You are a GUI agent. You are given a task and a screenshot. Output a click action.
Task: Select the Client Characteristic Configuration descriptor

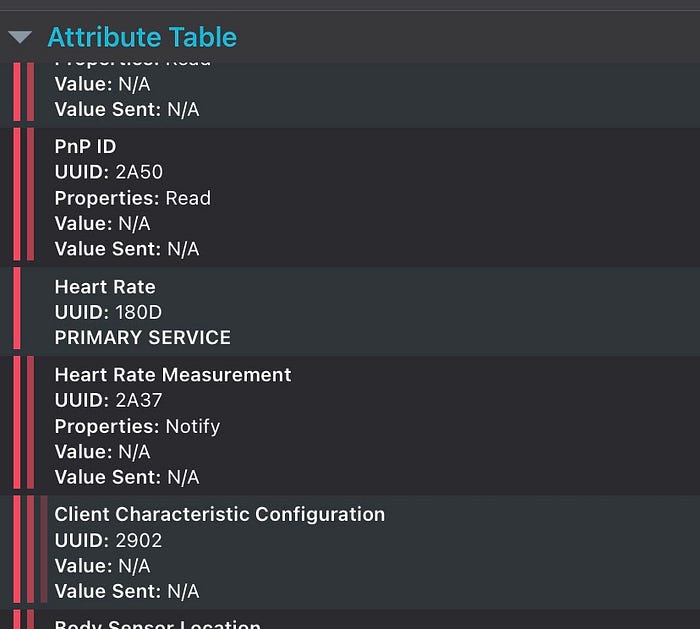350,552
